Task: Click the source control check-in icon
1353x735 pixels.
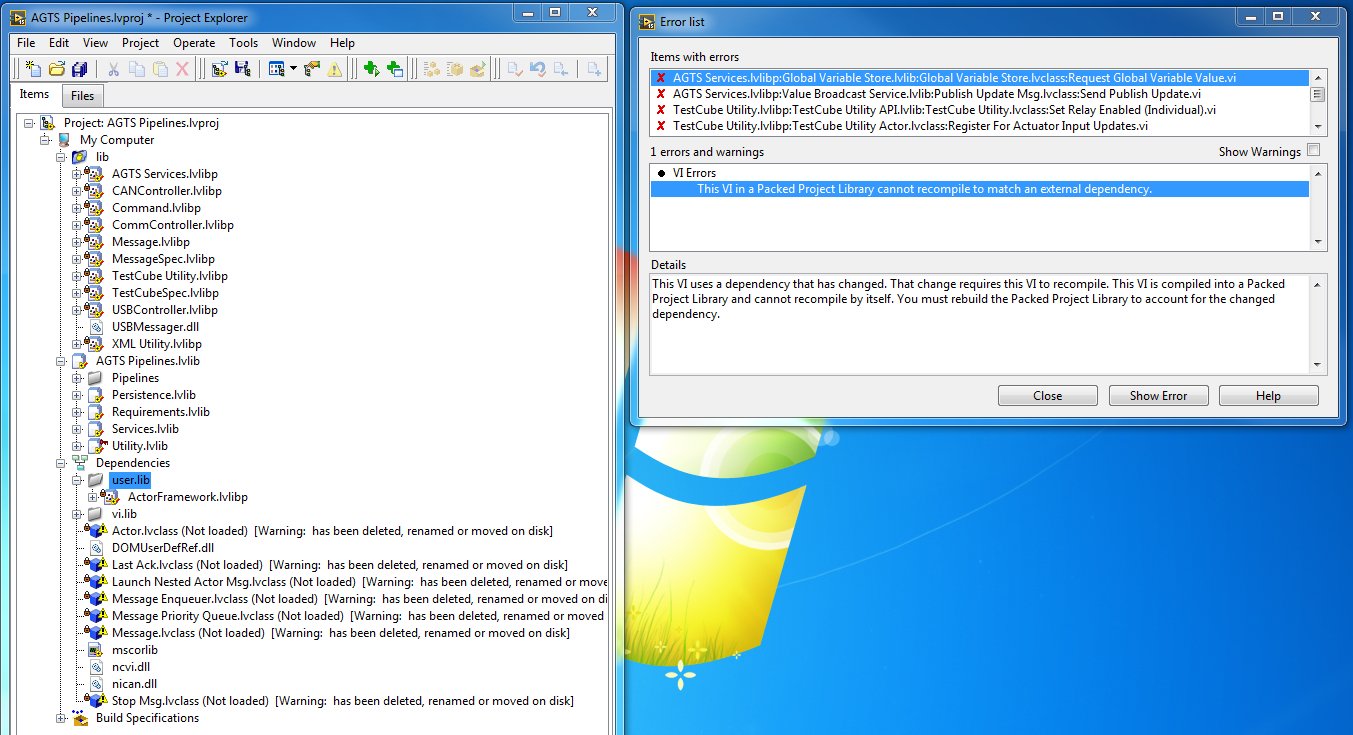Action: pyautogui.click(x=514, y=69)
